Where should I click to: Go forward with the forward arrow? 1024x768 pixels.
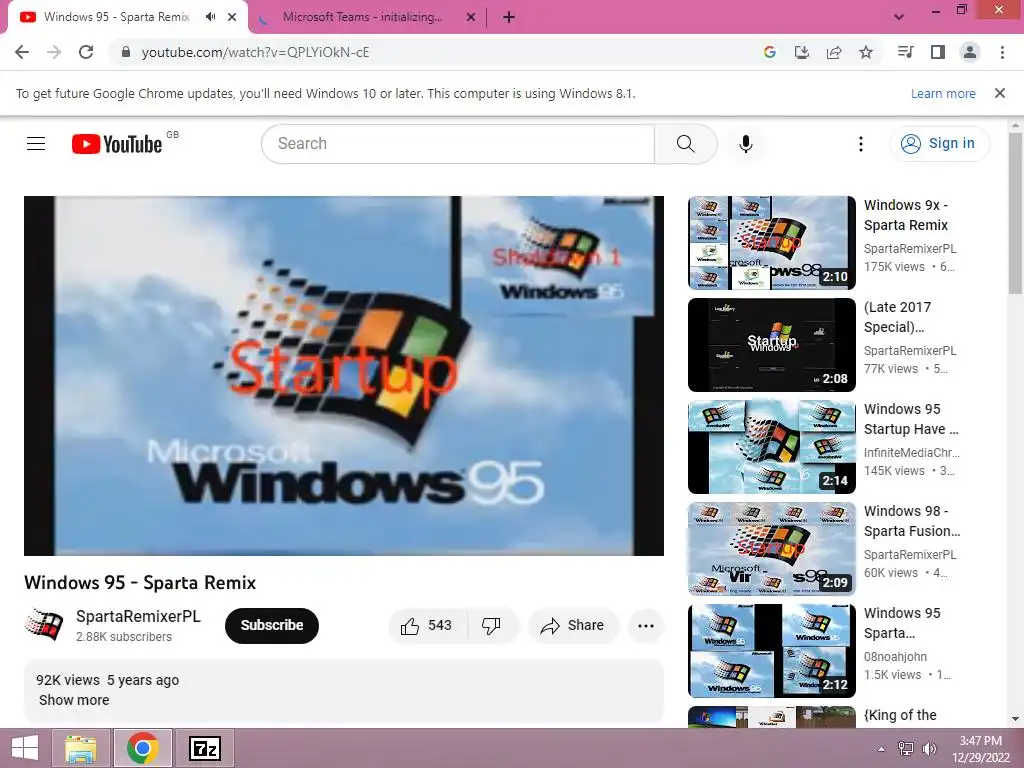54,52
